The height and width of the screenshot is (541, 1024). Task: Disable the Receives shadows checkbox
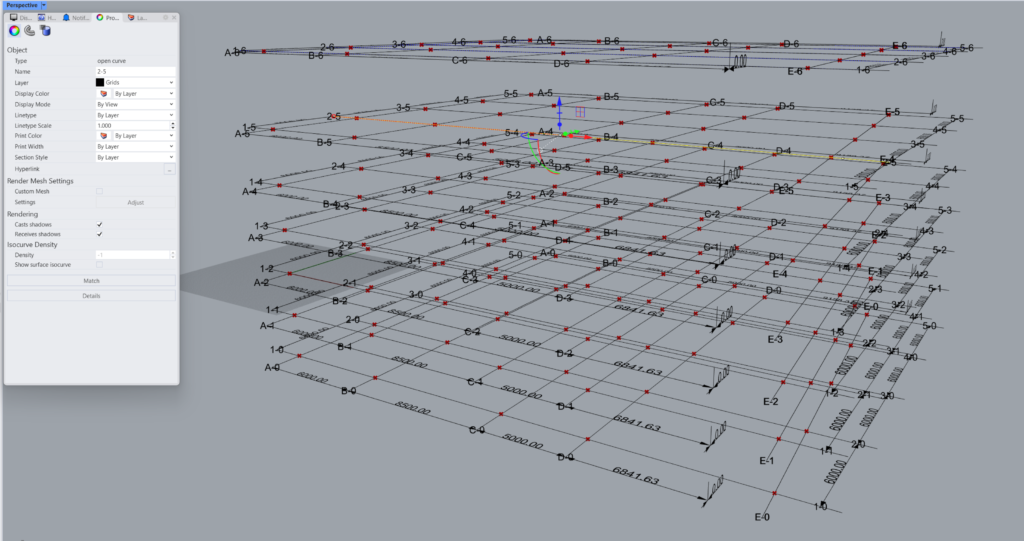(100, 234)
